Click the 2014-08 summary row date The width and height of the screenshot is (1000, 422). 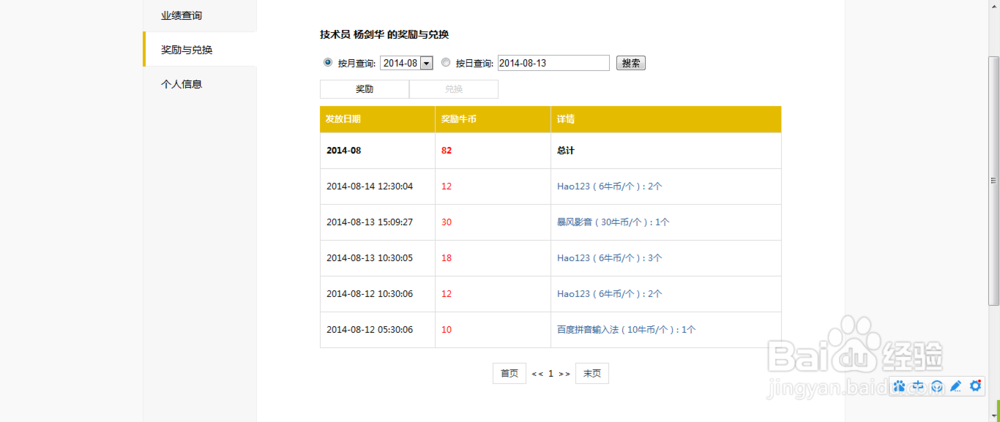click(x=344, y=151)
